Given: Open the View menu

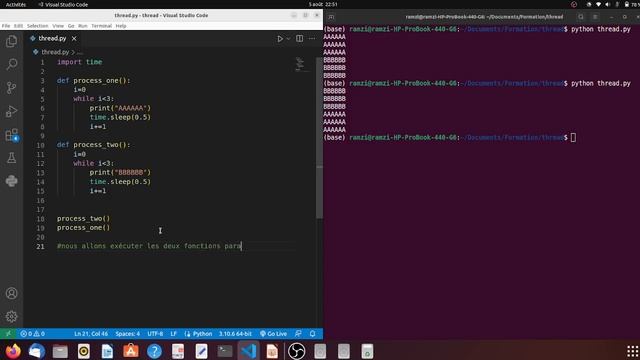Looking at the screenshot, I should (58, 26).
